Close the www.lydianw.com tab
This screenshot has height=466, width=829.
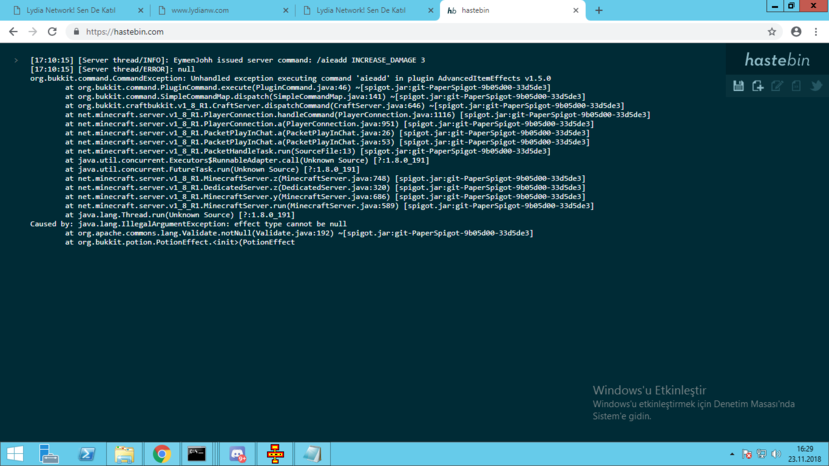point(285,11)
